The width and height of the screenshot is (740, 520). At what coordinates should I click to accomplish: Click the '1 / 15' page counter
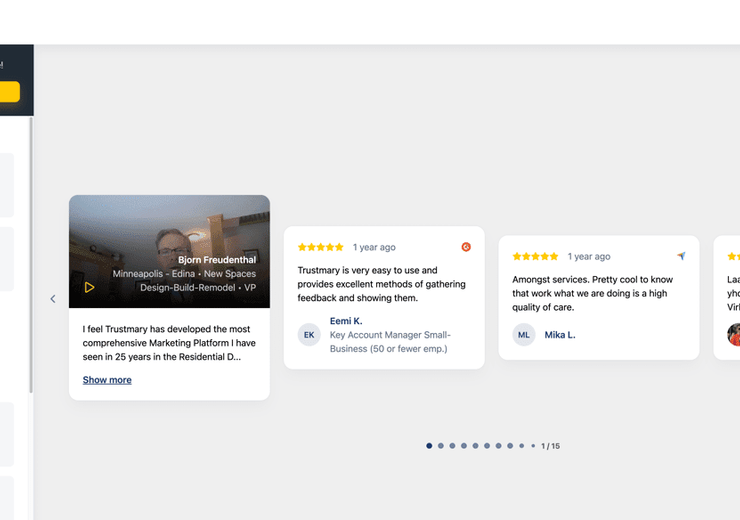(x=550, y=446)
